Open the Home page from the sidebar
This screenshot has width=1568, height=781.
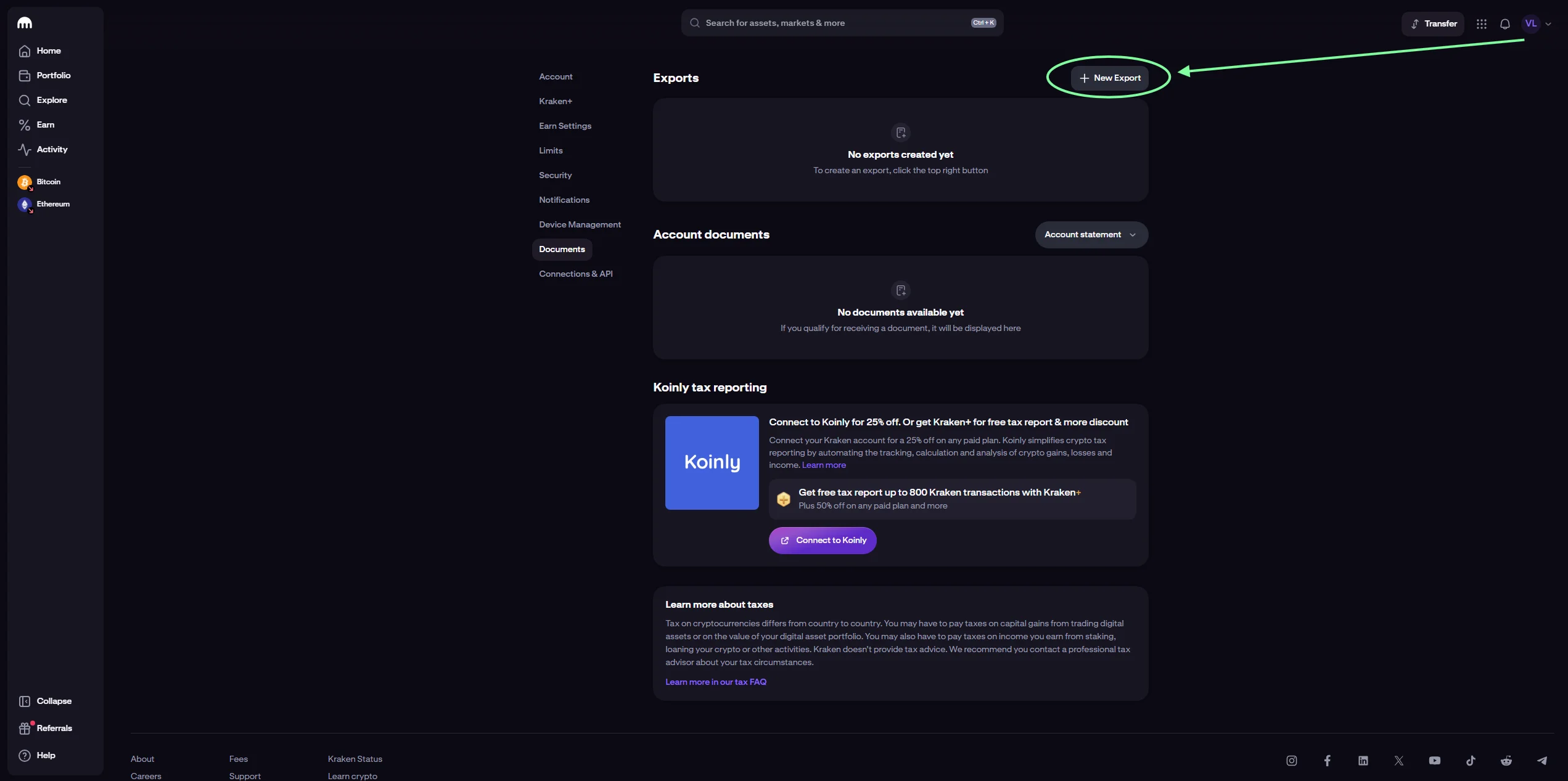tap(48, 51)
